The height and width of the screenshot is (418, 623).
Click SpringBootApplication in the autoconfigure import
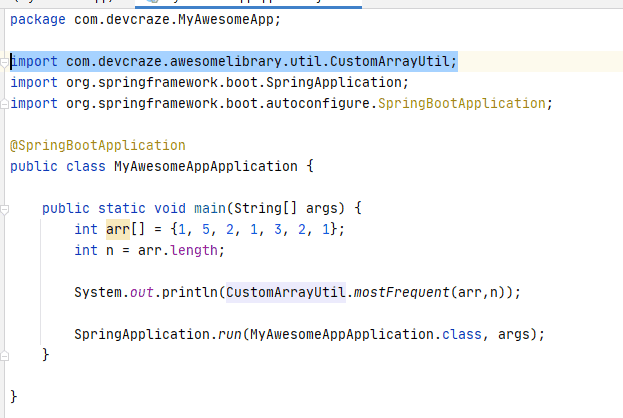(469, 103)
